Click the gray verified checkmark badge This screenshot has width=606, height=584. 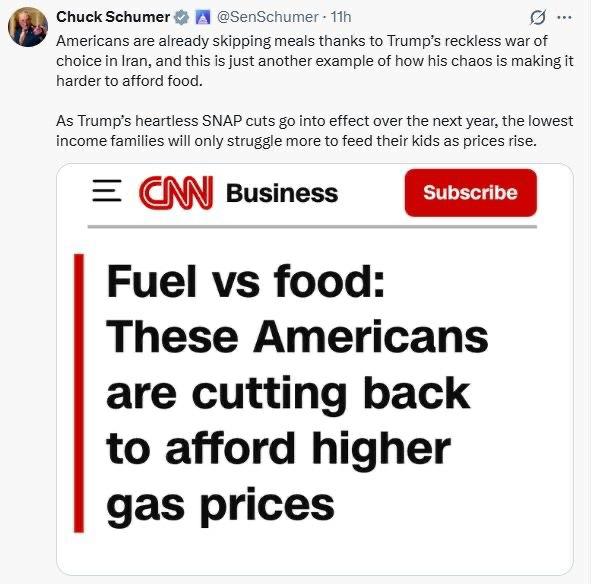tap(181, 17)
